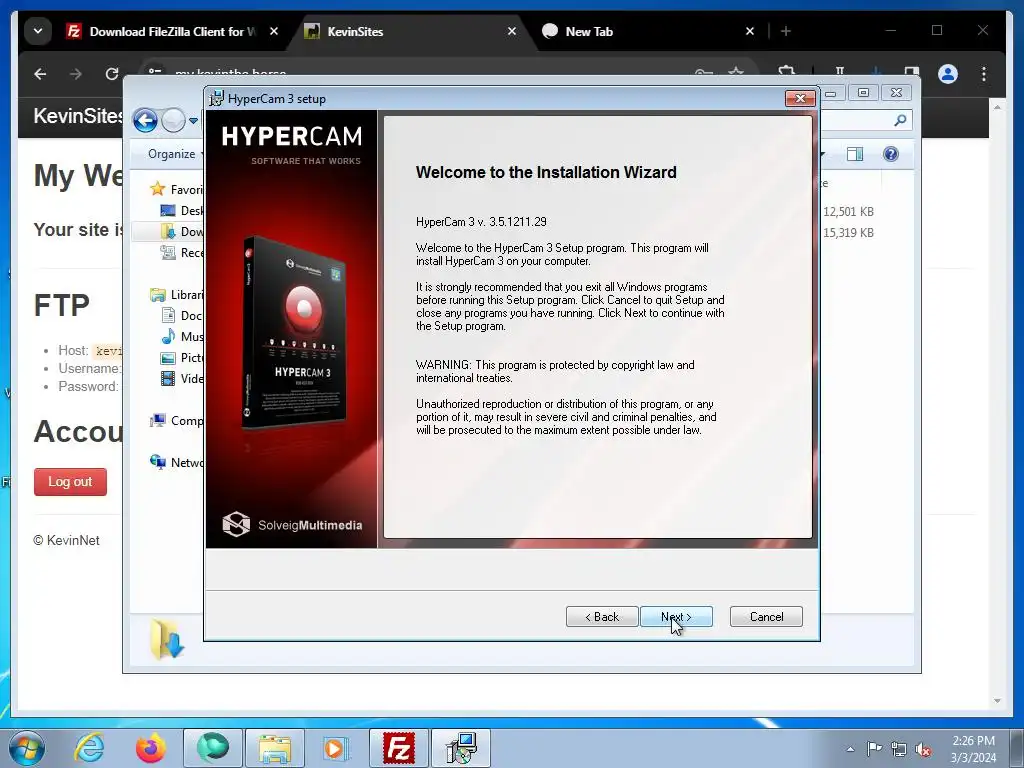Click Downloads folder icon in details pane
The image size is (1024, 768).
[x=167, y=639]
